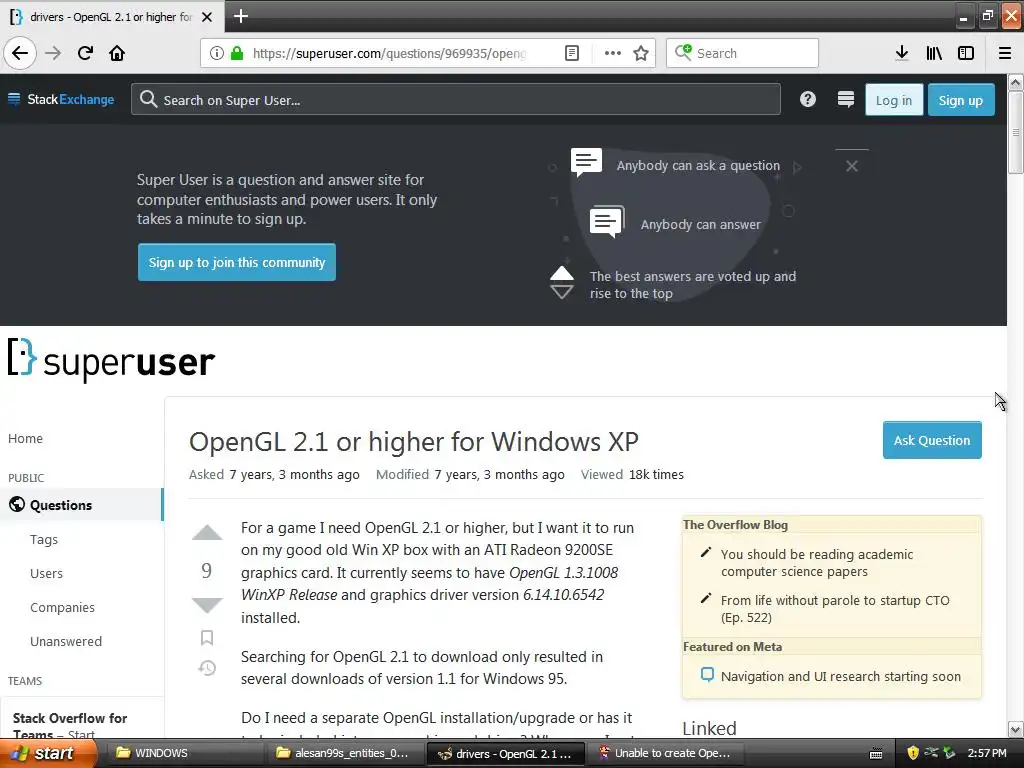The height and width of the screenshot is (768, 1024).
Task: Click the security shield tray icon
Action: pyautogui.click(x=913, y=753)
